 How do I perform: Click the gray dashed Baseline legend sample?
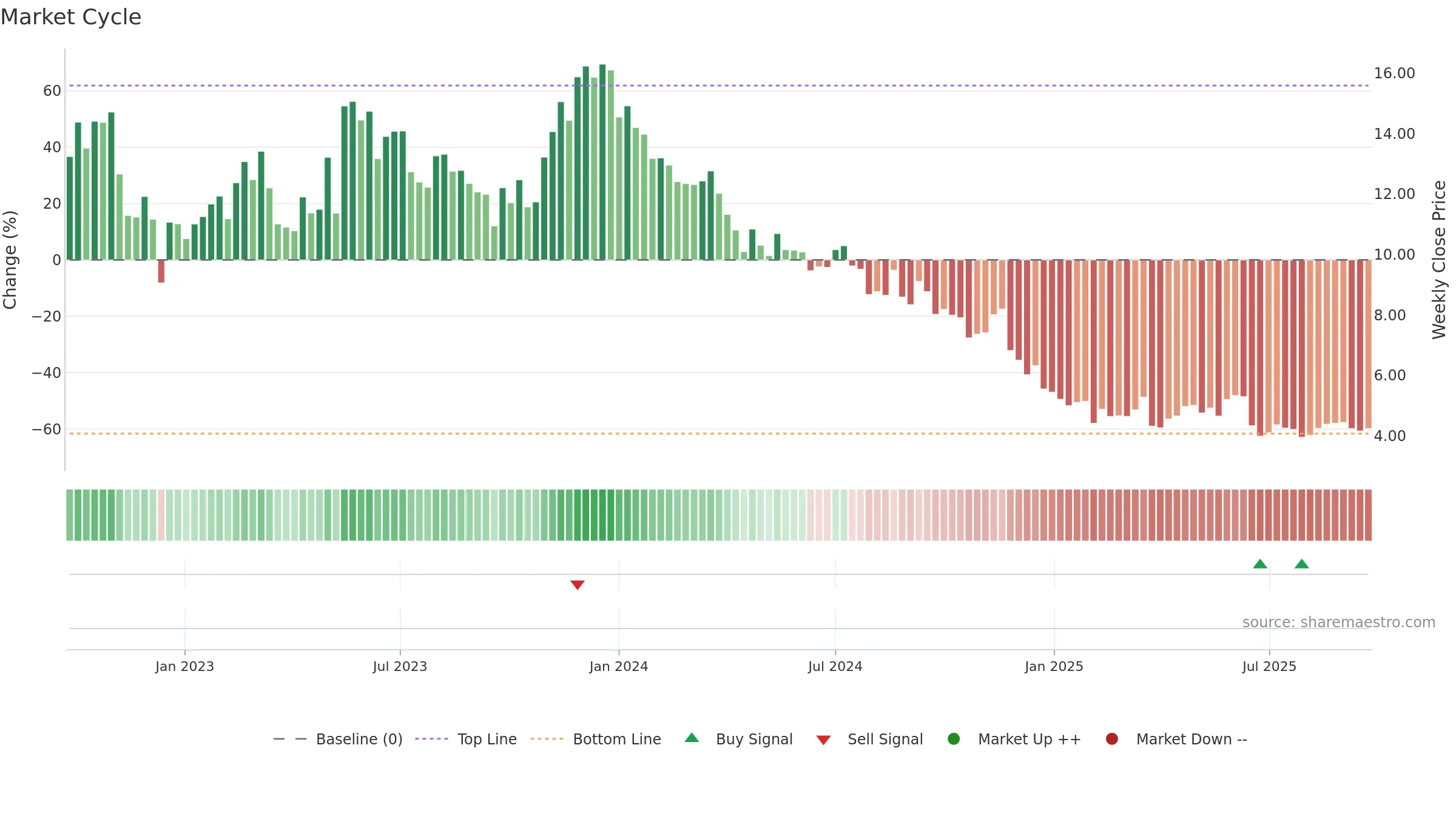point(290,739)
